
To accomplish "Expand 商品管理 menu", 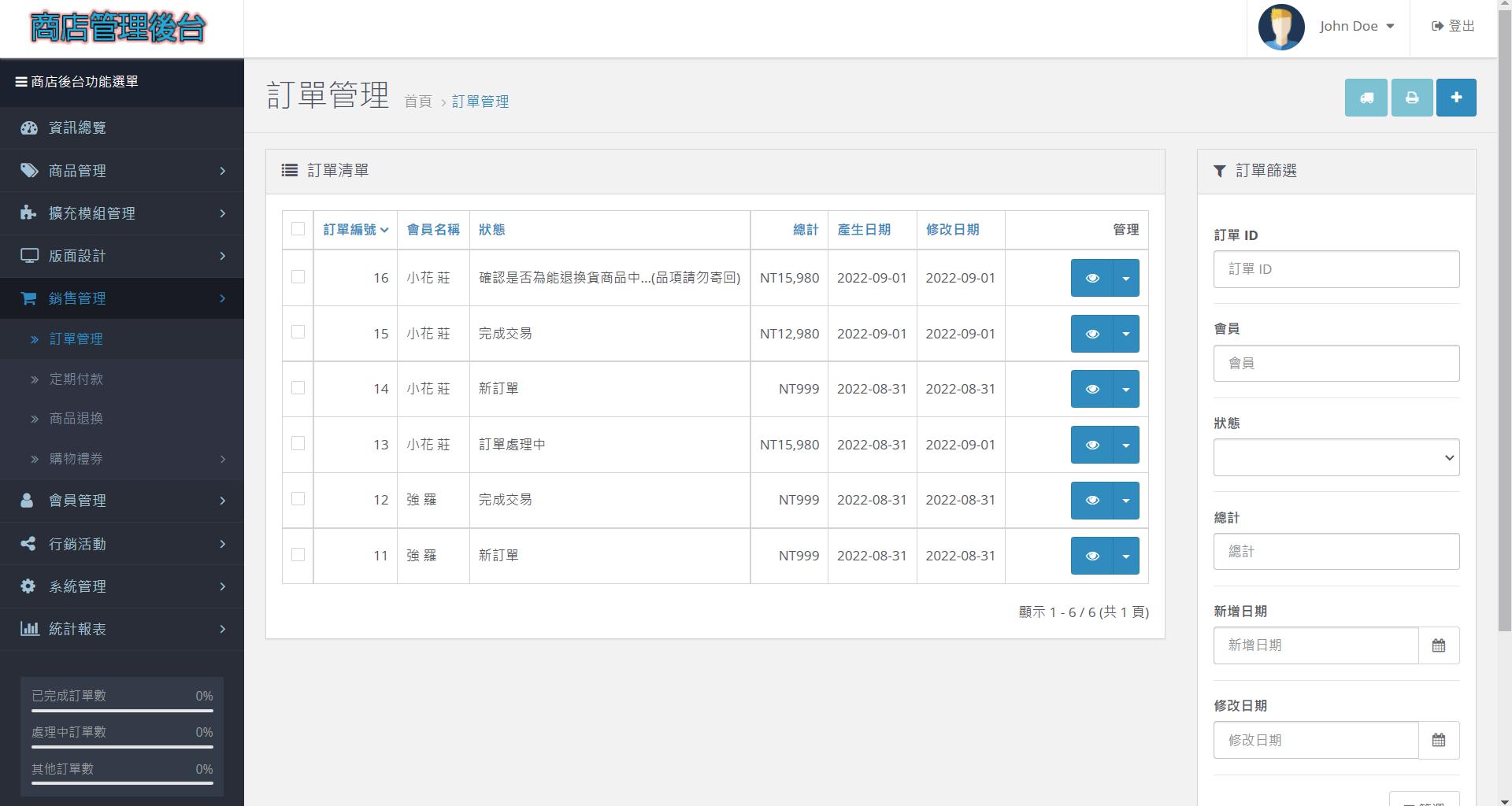I will [122, 171].
